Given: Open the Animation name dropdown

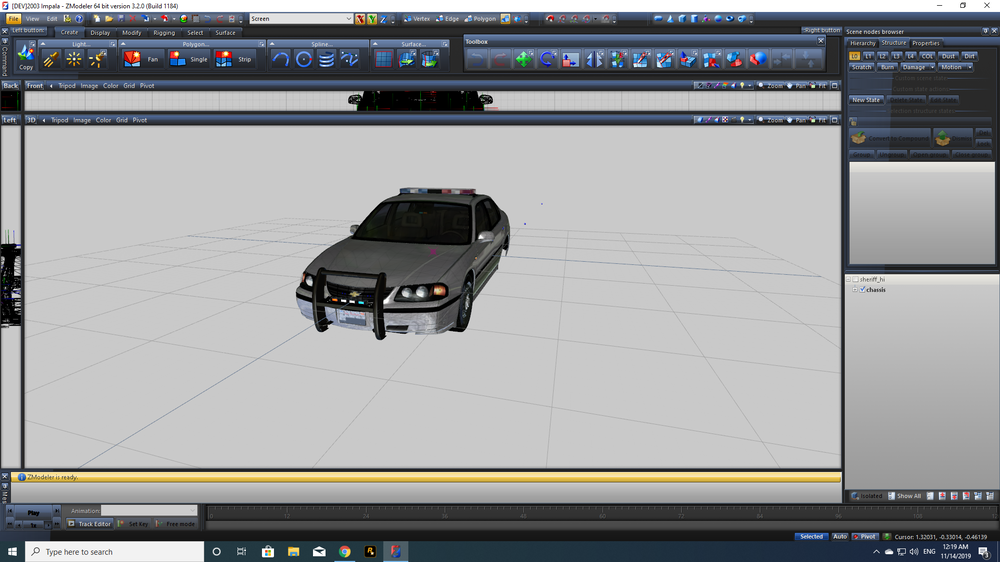Looking at the screenshot, I should [150, 511].
